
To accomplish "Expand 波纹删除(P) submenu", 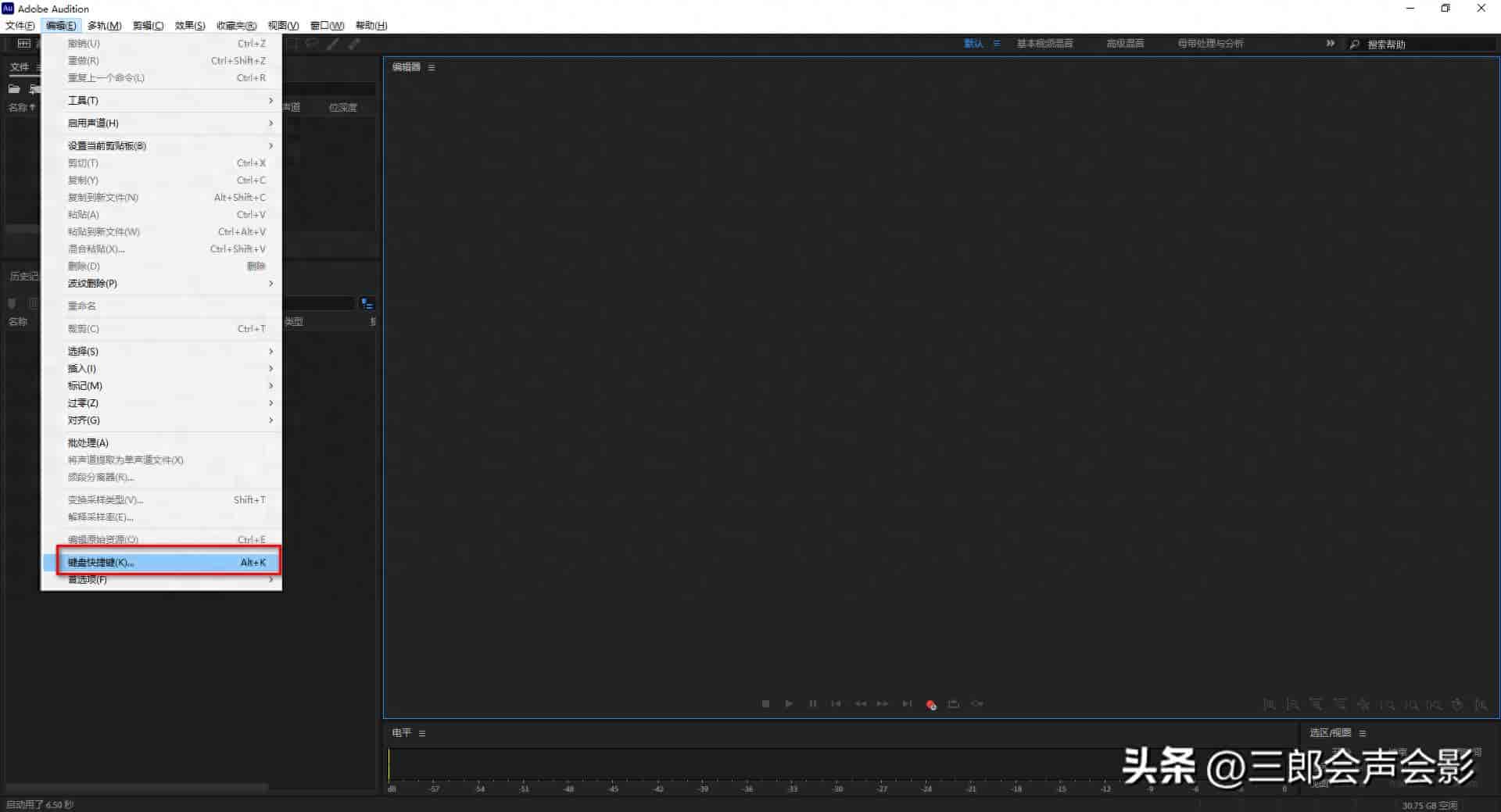I will point(162,284).
